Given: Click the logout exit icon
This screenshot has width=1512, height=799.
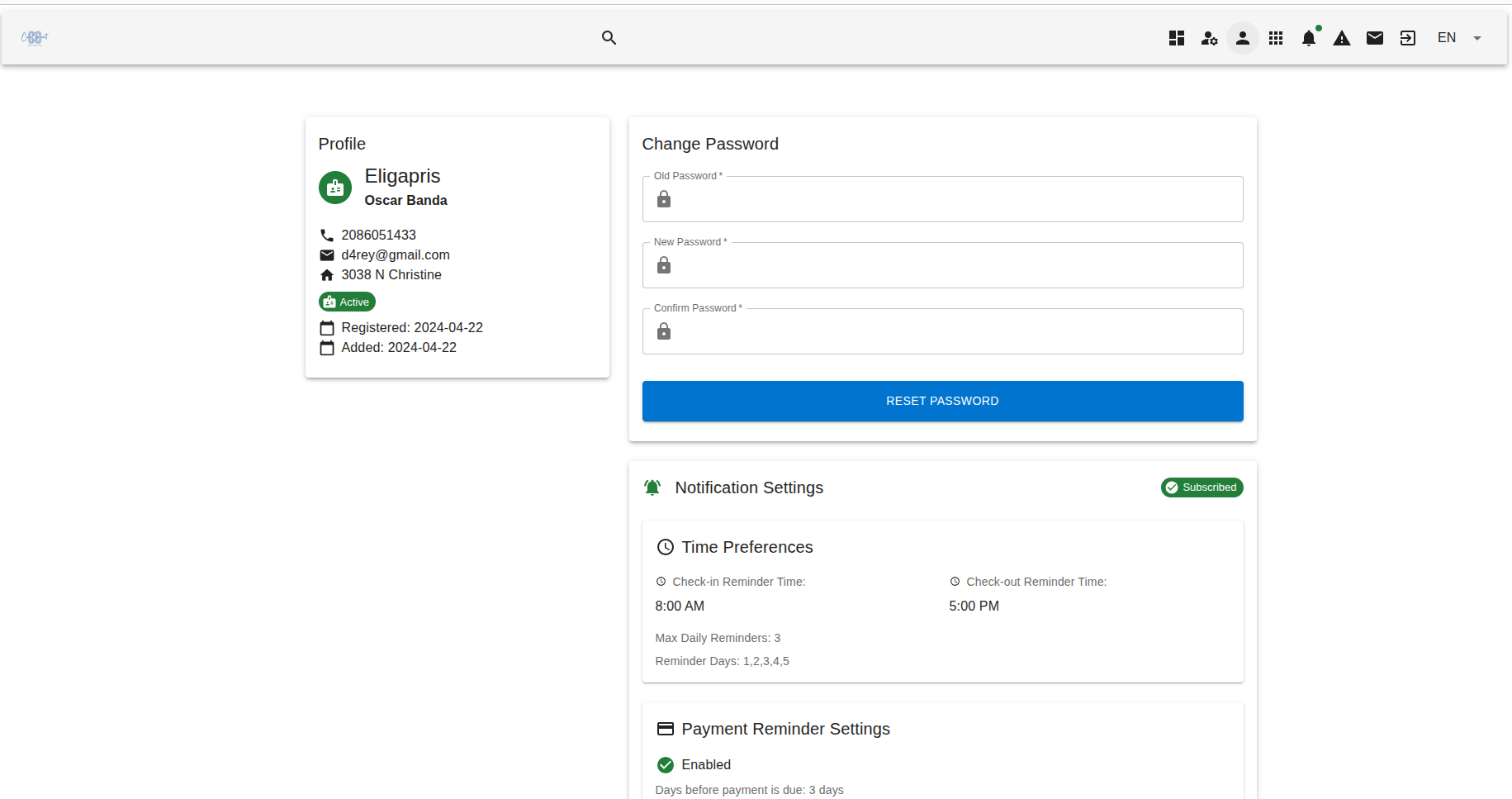Looking at the screenshot, I should click(1408, 38).
